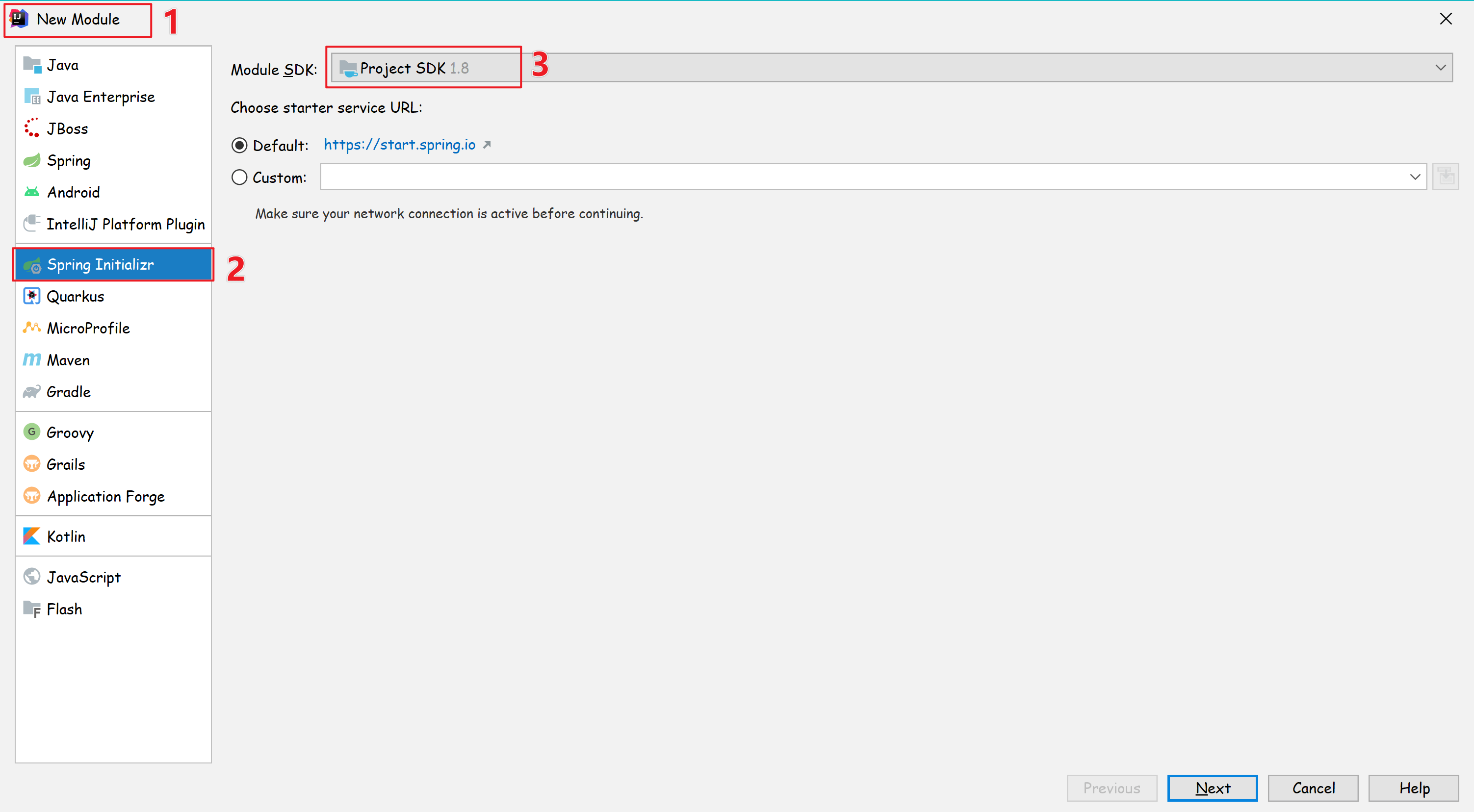Click the Maven 'm' icon
This screenshot has height=812, width=1474.
[x=31, y=360]
